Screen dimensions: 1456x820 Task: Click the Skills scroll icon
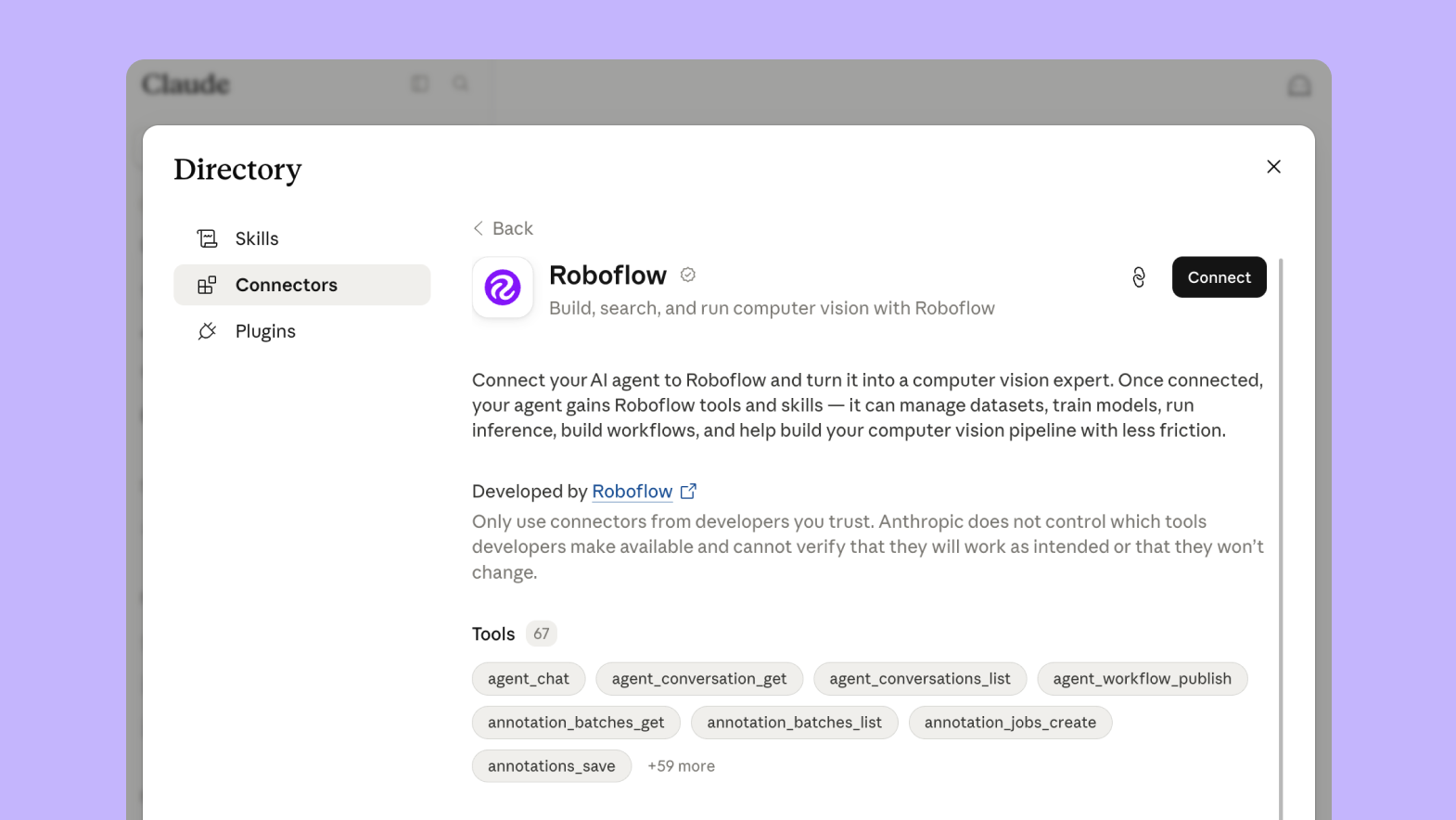tap(207, 238)
